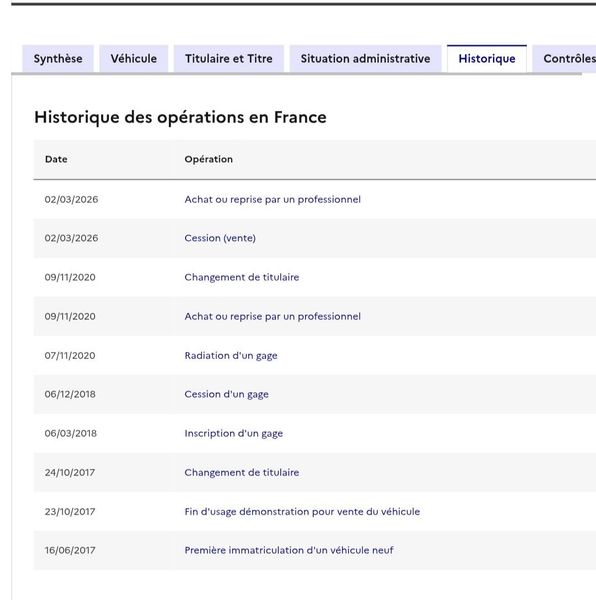Screen dimensions: 596x600
Task: Open the 02/03/2026 Achat ou reprise operation
Action: [x=272, y=199]
